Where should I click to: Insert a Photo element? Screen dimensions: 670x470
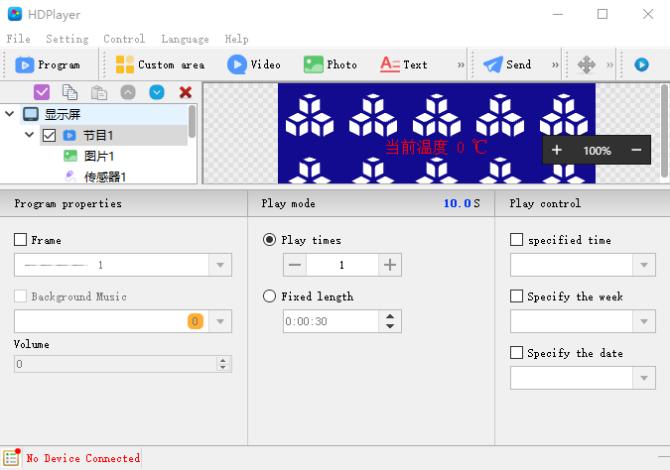coord(330,65)
